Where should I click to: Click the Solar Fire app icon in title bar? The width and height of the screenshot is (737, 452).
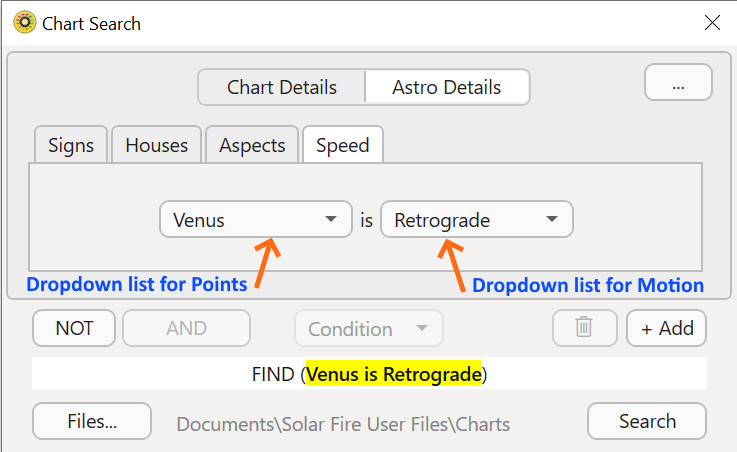[x=24, y=22]
